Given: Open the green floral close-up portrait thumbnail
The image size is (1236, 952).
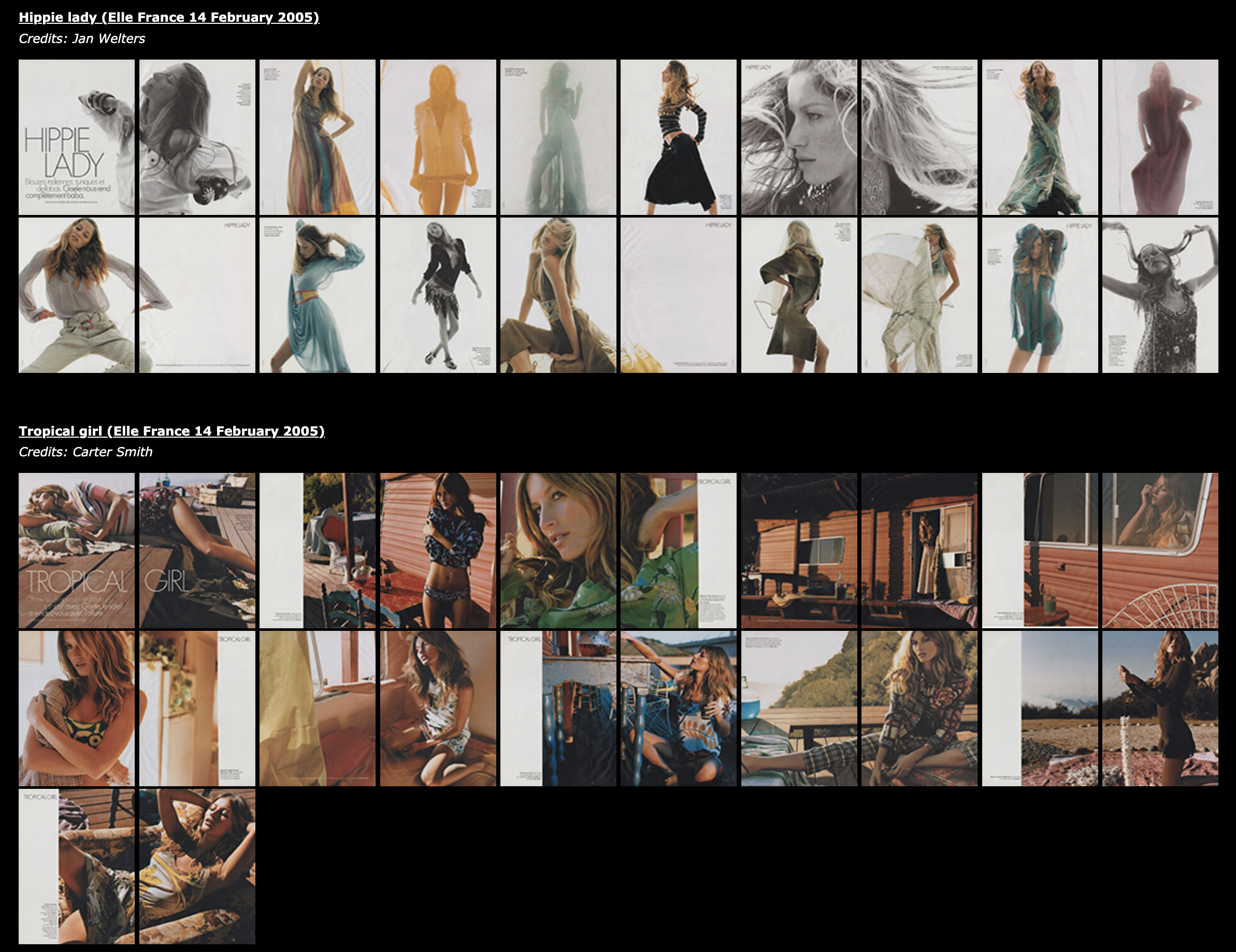Looking at the screenshot, I should 558,550.
